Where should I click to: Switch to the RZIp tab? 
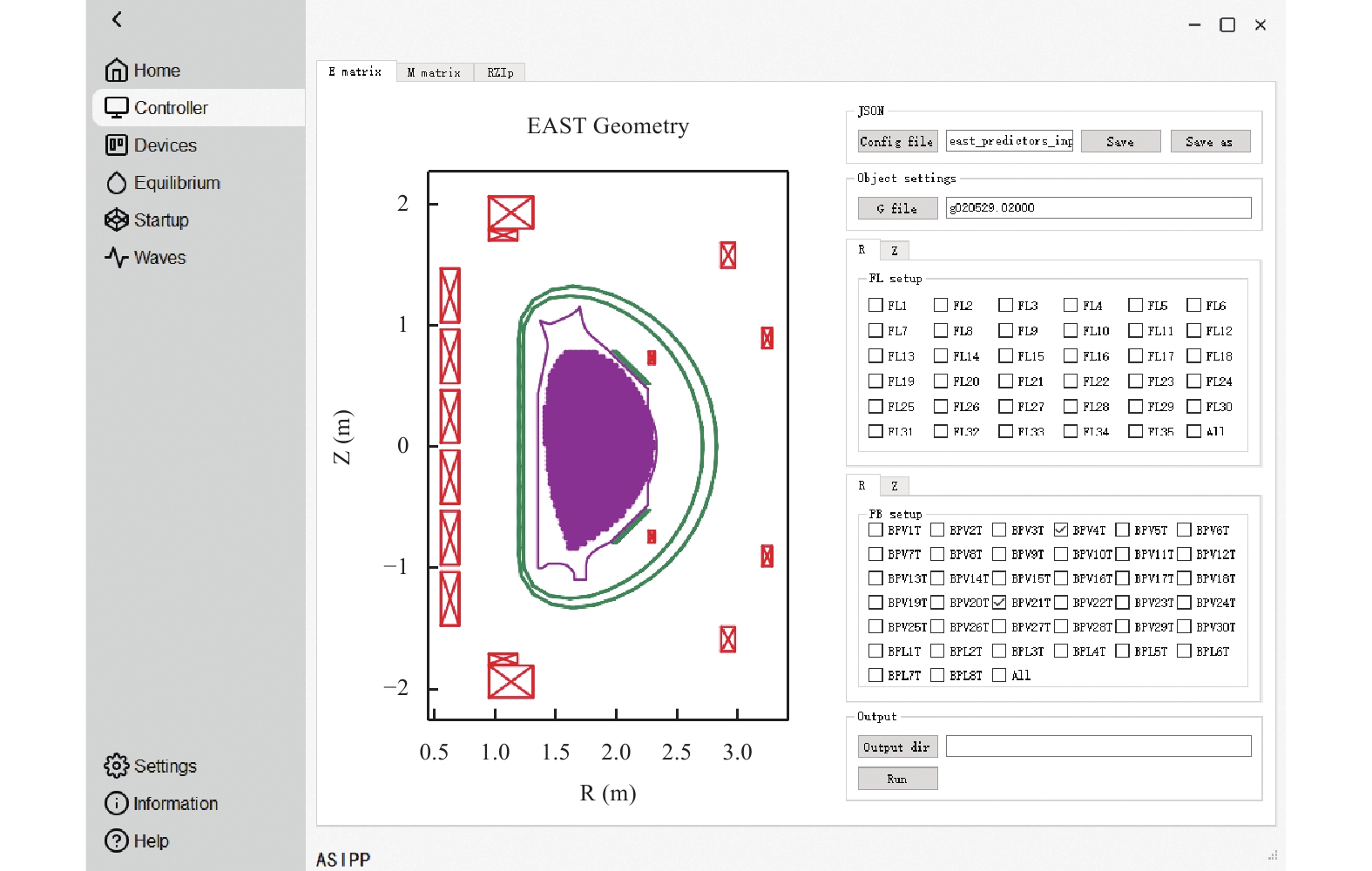click(500, 72)
